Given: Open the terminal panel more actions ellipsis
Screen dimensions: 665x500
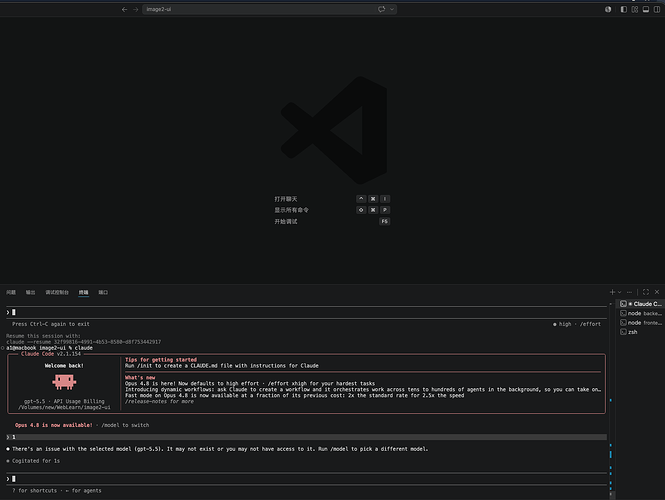Looking at the screenshot, I should (x=629, y=292).
